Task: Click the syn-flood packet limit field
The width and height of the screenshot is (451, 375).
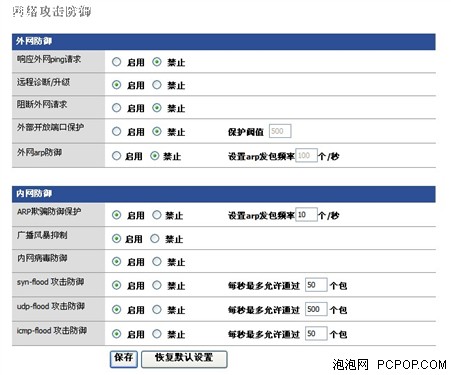Action: pyautogui.click(x=316, y=285)
